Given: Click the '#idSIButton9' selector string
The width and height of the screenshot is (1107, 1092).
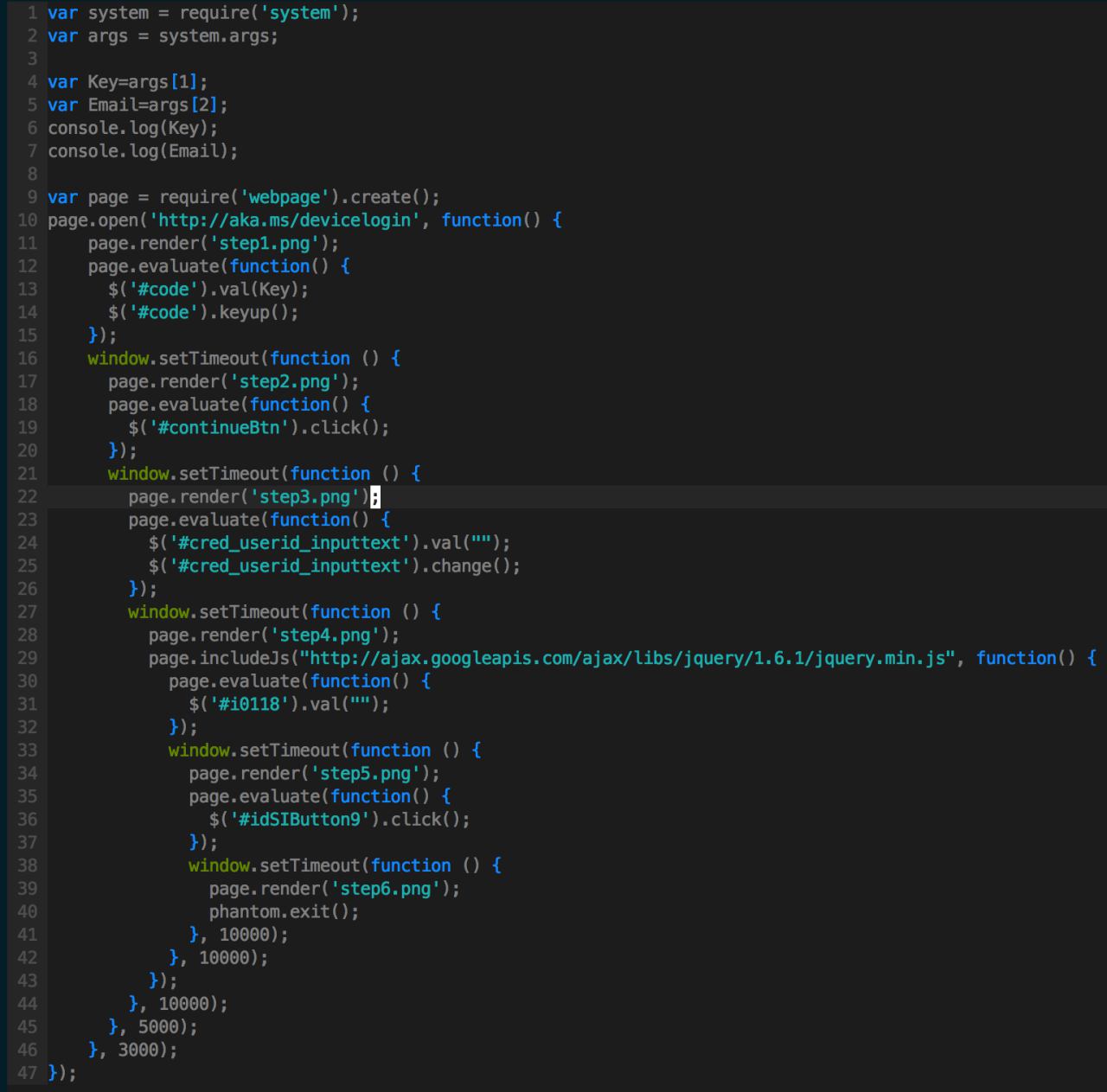Looking at the screenshot, I should pyautogui.click(x=298, y=820).
